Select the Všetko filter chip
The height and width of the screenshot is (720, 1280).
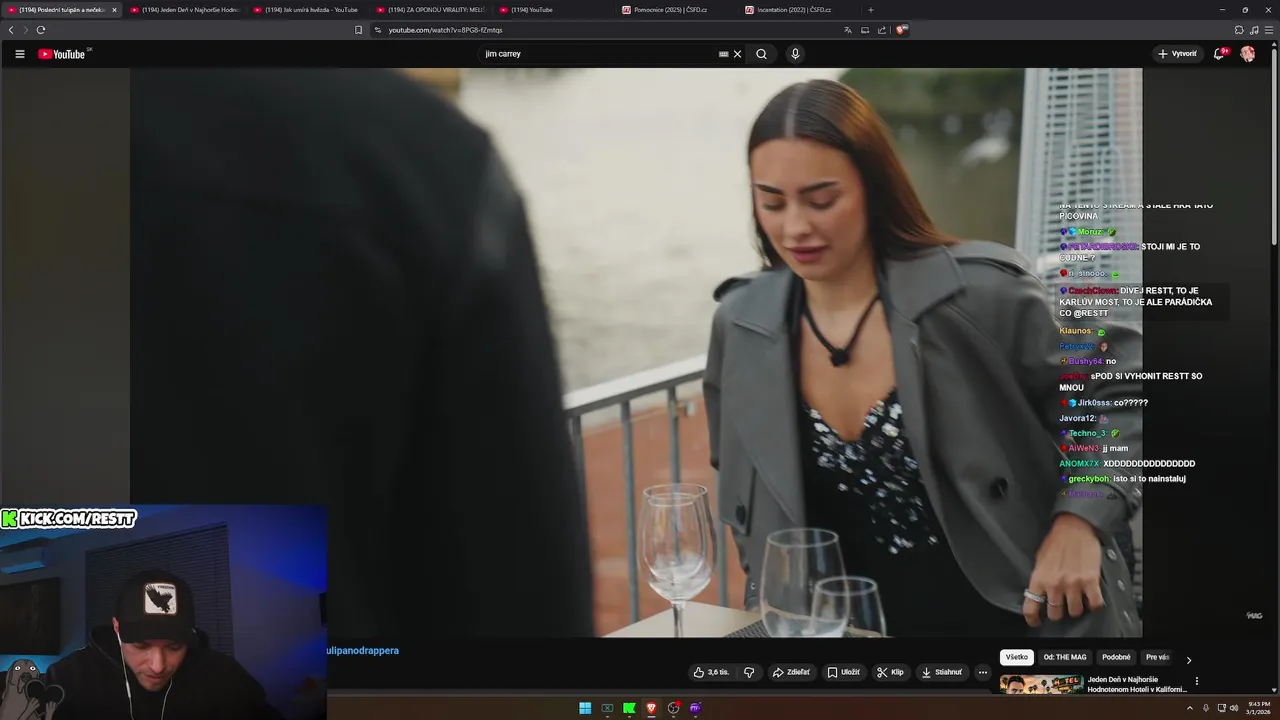click(1017, 657)
